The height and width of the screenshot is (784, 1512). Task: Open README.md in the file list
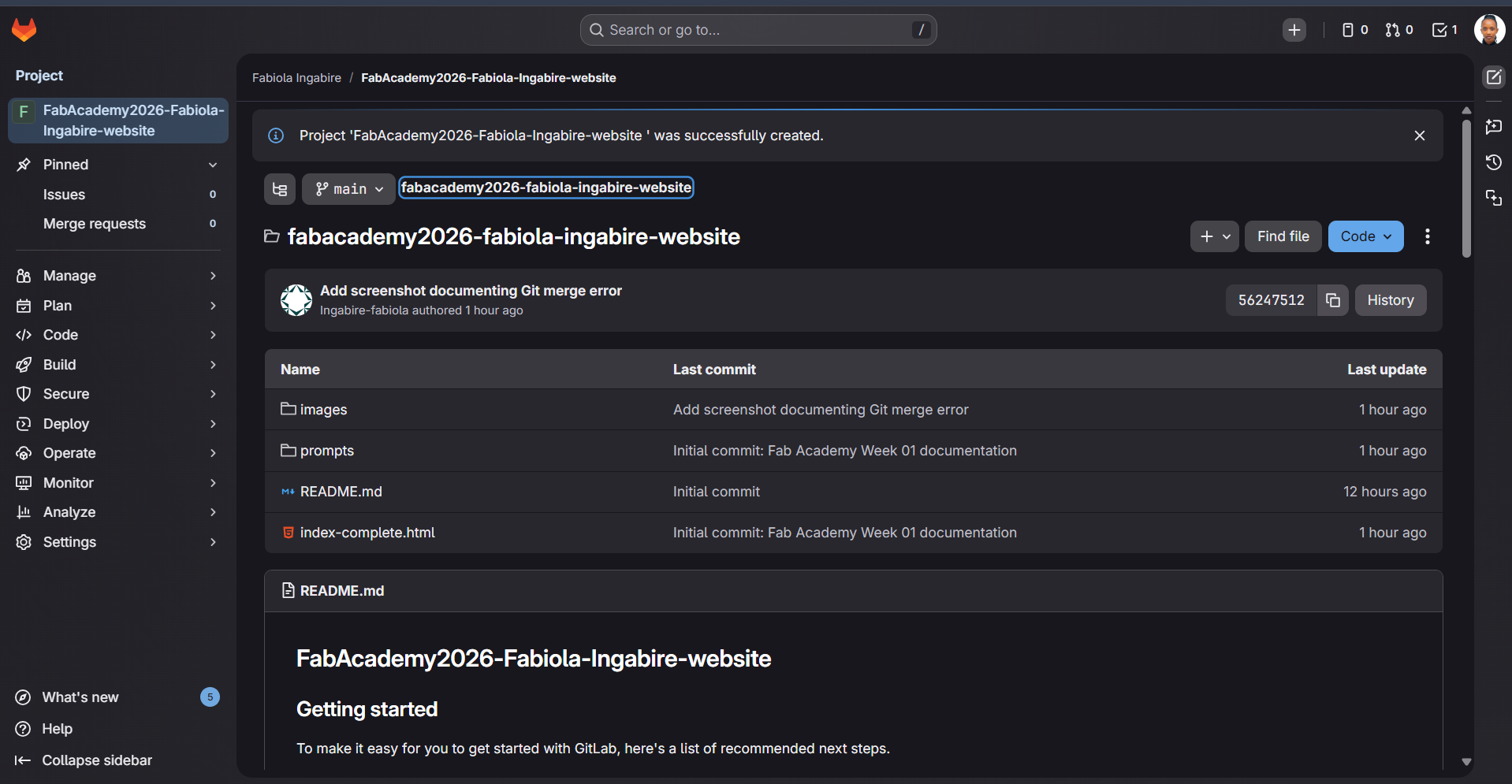pyautogui.click(x=341, y=492)
